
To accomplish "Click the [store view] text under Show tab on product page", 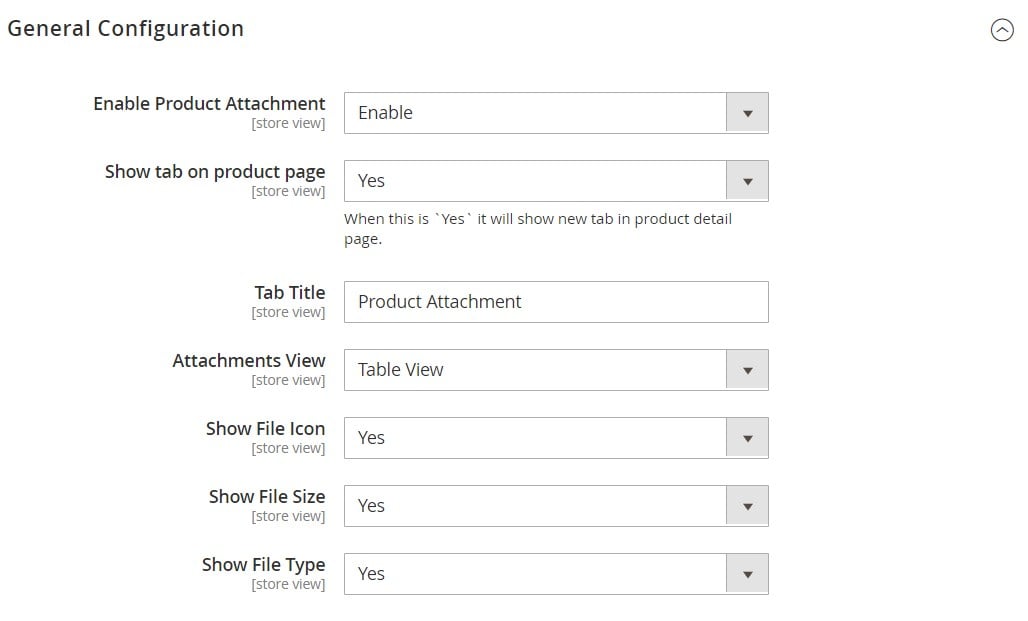I will tap(288, 191).
